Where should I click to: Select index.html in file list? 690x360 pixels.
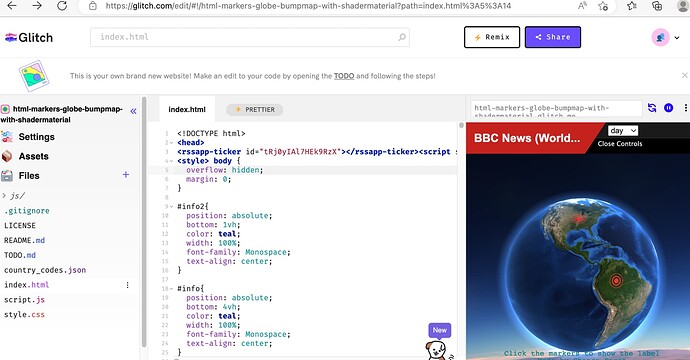[26, 285]
